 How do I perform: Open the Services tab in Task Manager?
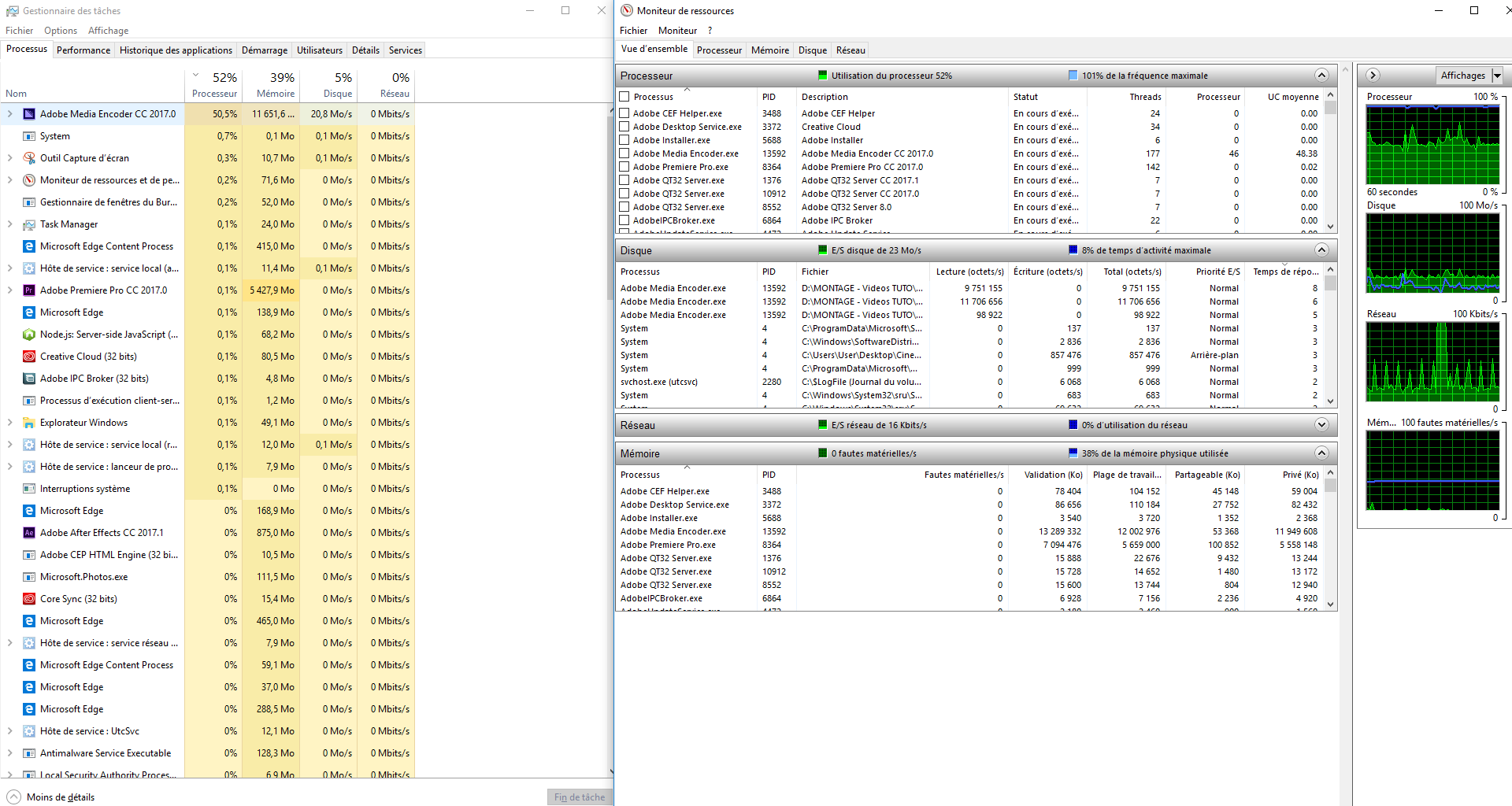click(406, 50)
